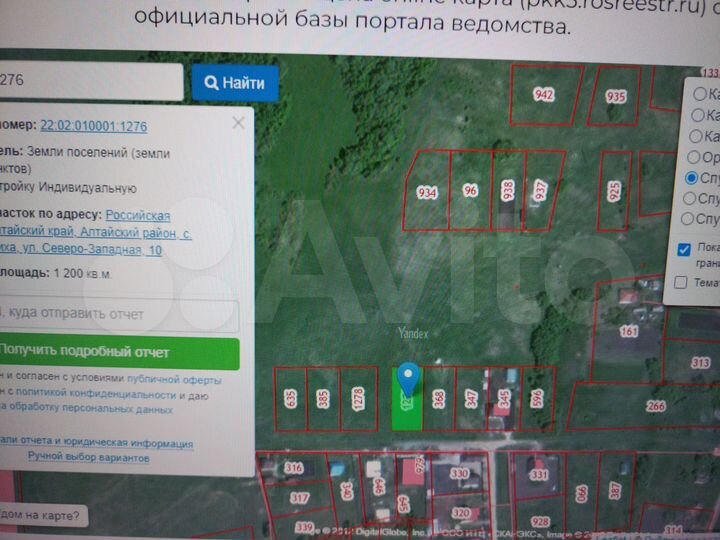Uncheck the checked 'Пока' boundaries checkbox
Viewport: 720px width, 540px height.
coord(684,249)
